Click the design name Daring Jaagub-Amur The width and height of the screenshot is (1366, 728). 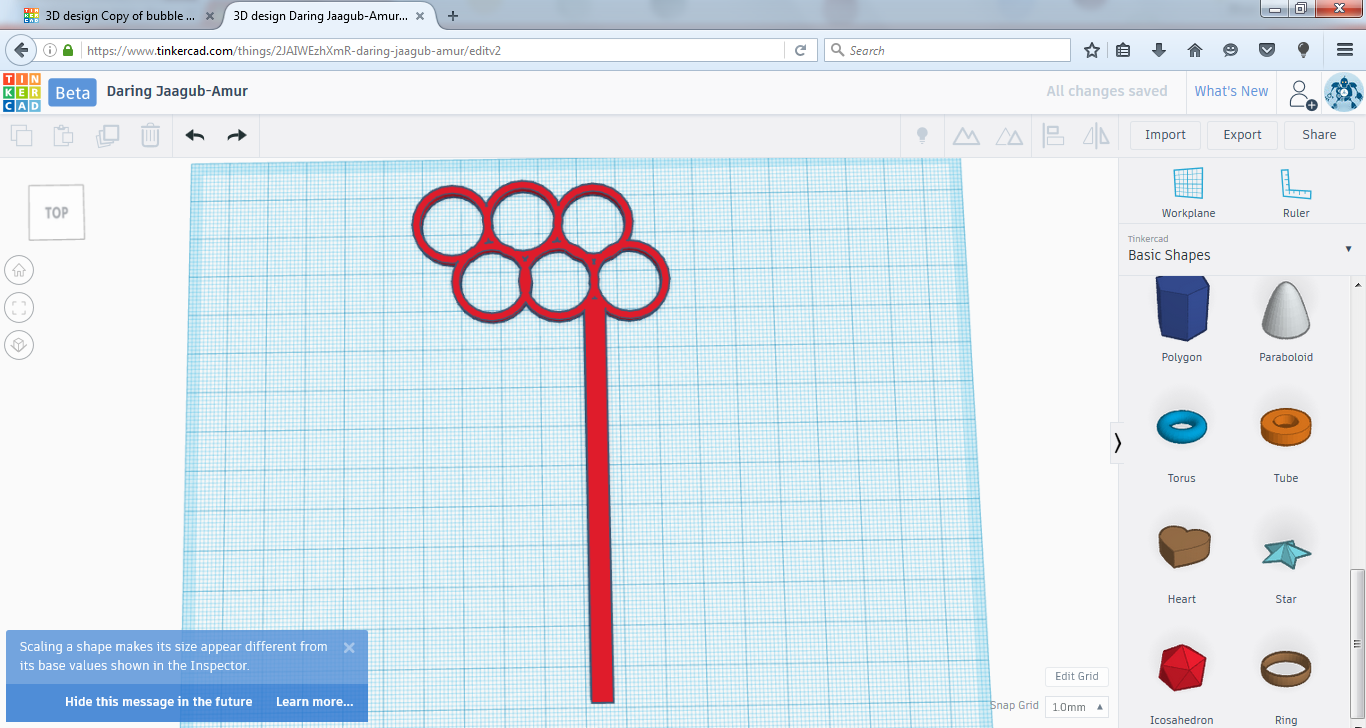pos(177,91)
